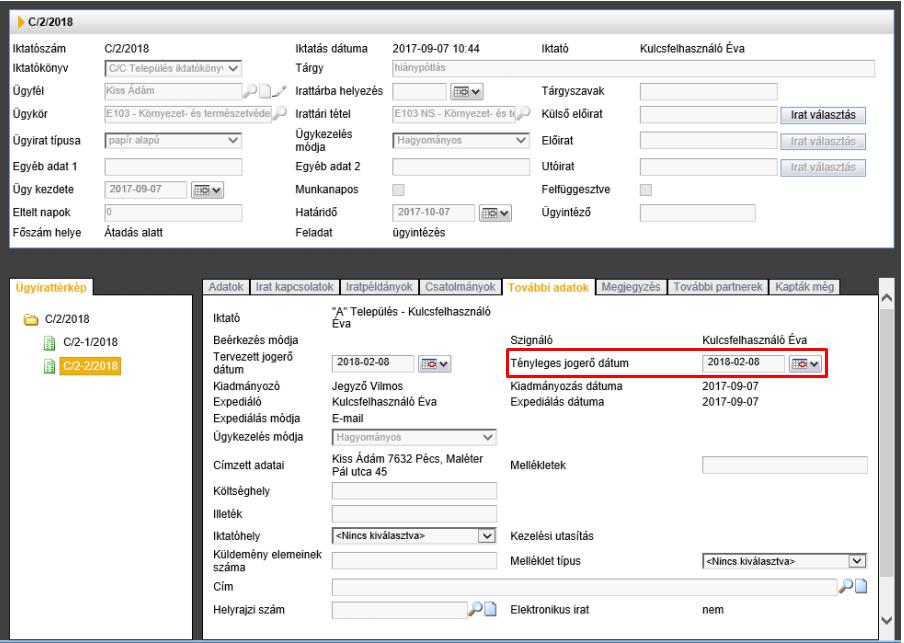Open the Ügy kezdete calendar picker
Screen dimensions: 904x643
207,190
